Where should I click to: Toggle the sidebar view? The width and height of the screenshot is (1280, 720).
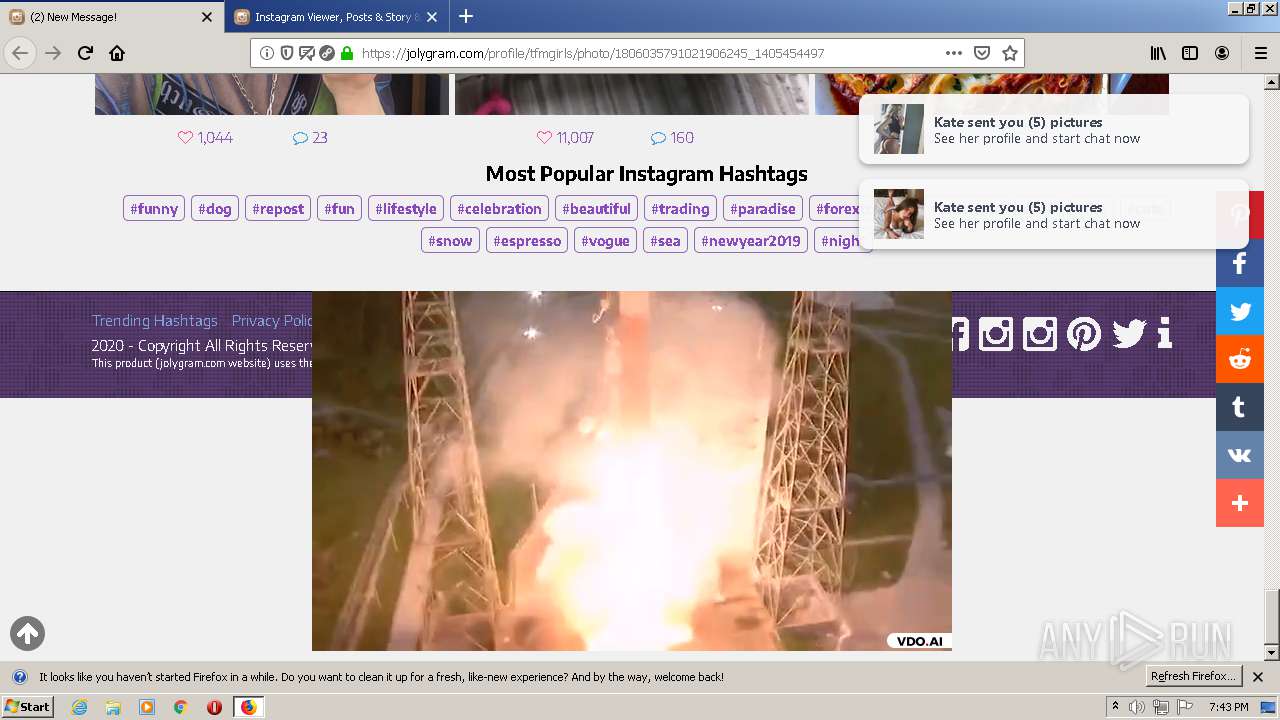[1190, 53]
